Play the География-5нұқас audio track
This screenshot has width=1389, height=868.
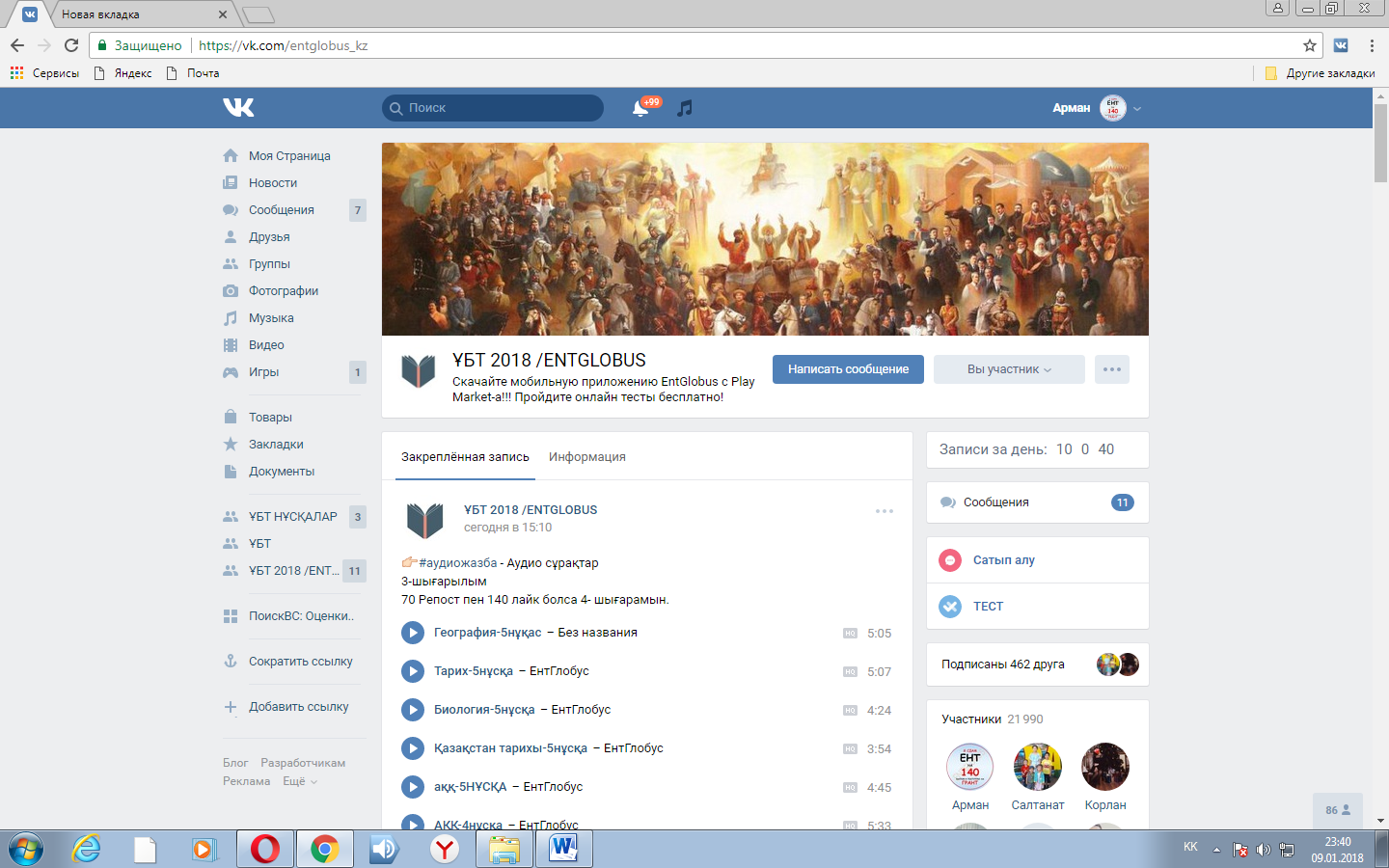(x=412, y=633)
